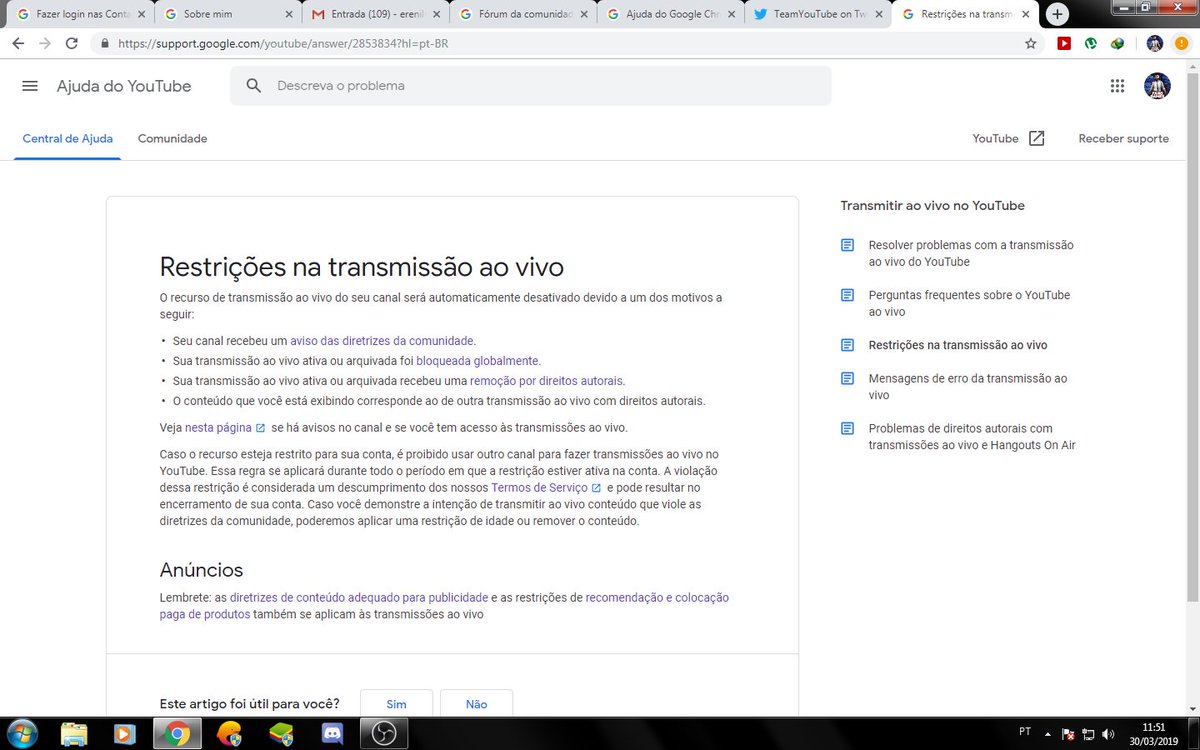Switch to the Fórum da comunidade tab
The height and width of the screenshot is (750, 1200).
522,15
